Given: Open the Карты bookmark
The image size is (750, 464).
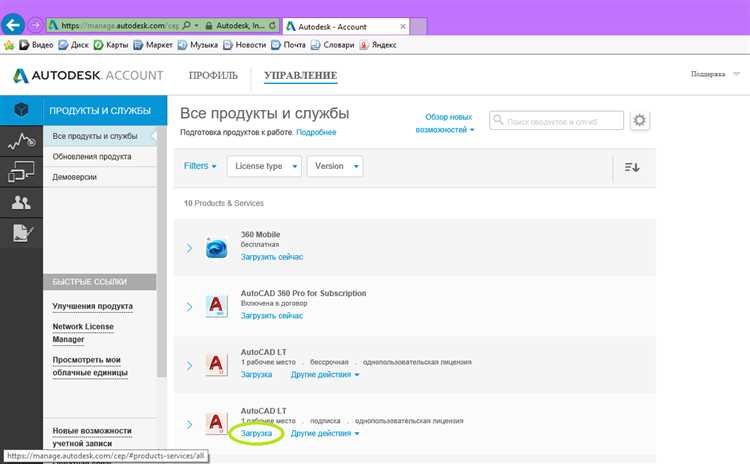Looking at the screenshot, I should [111, 45].
